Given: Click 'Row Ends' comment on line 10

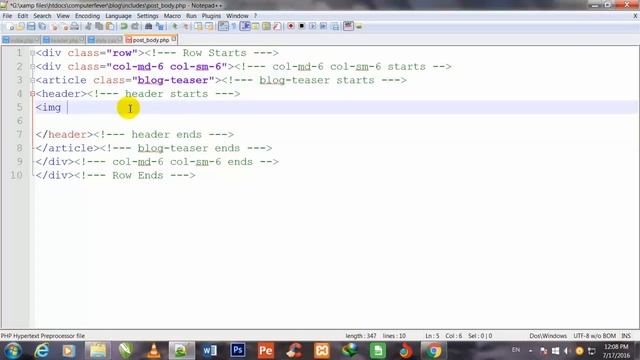Looking at the screenshot, I should pyautogui.click(x=138, y=176).
